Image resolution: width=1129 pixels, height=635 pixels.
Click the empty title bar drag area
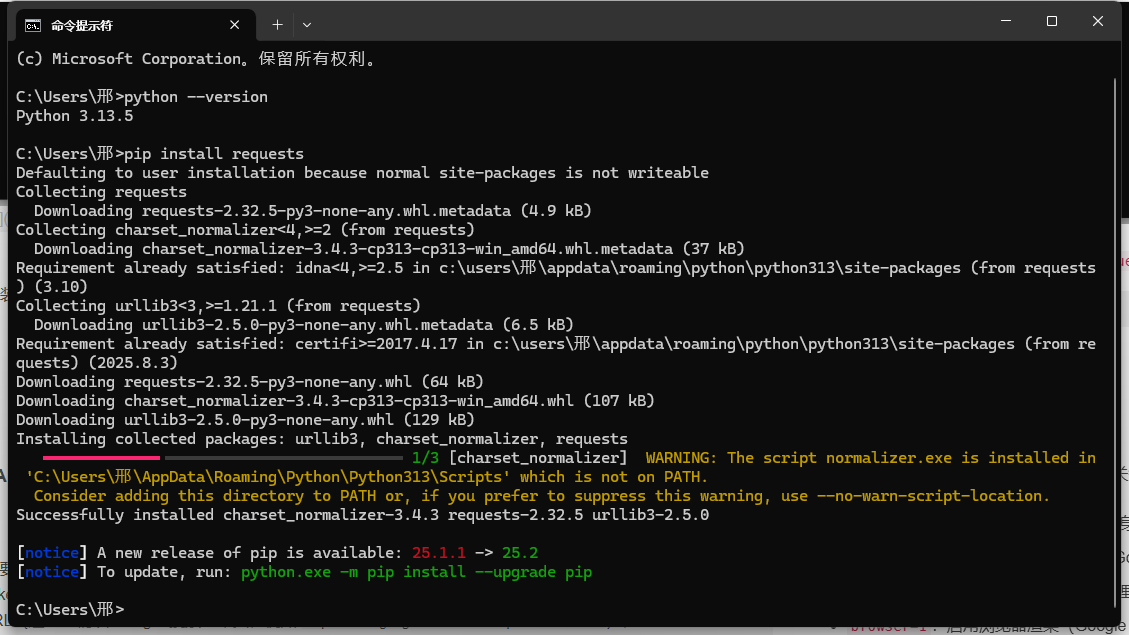[650, 22]
